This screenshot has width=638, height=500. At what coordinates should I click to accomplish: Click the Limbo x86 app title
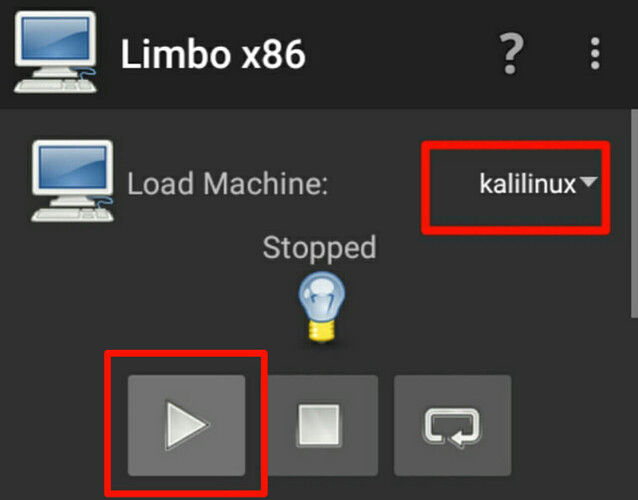click(x=213, y=54)
